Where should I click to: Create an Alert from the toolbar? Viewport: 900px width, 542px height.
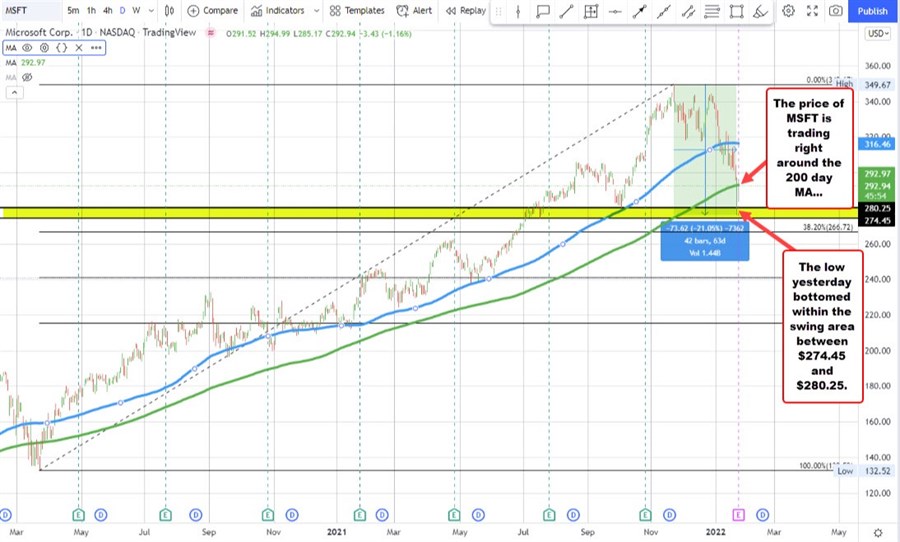(x=415, y=11)
